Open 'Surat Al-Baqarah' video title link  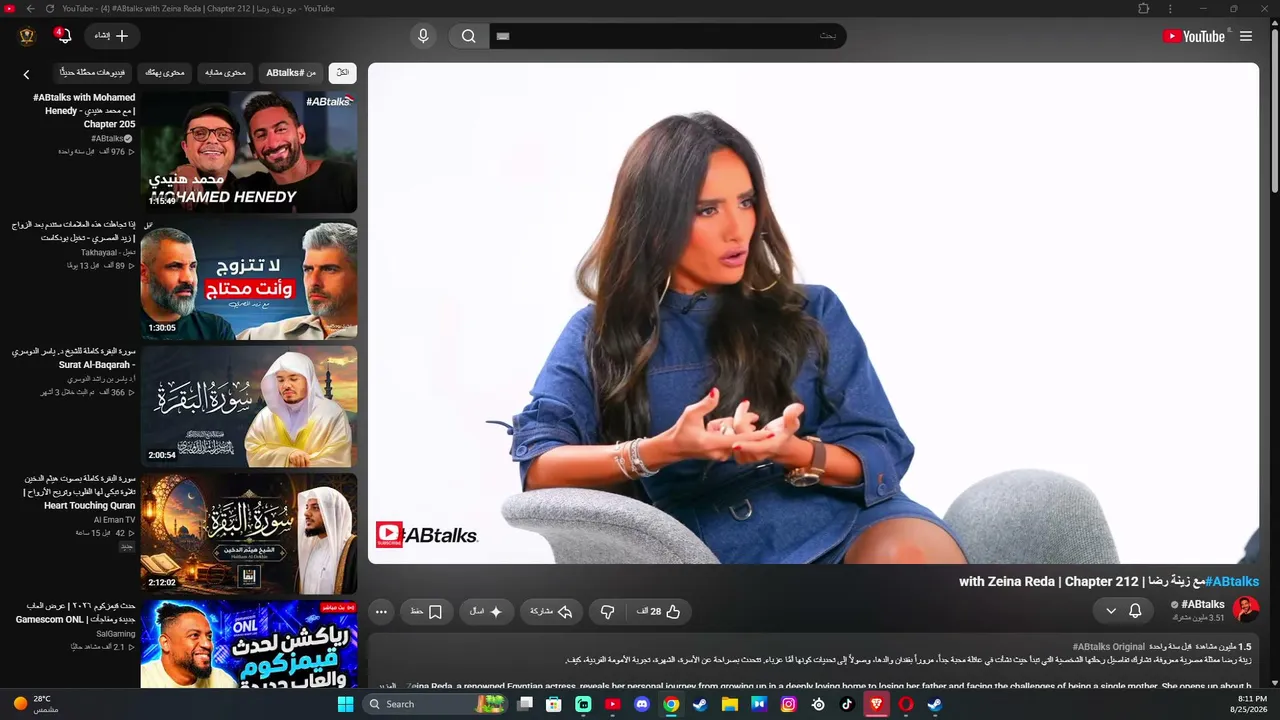(x=73, y=358)
